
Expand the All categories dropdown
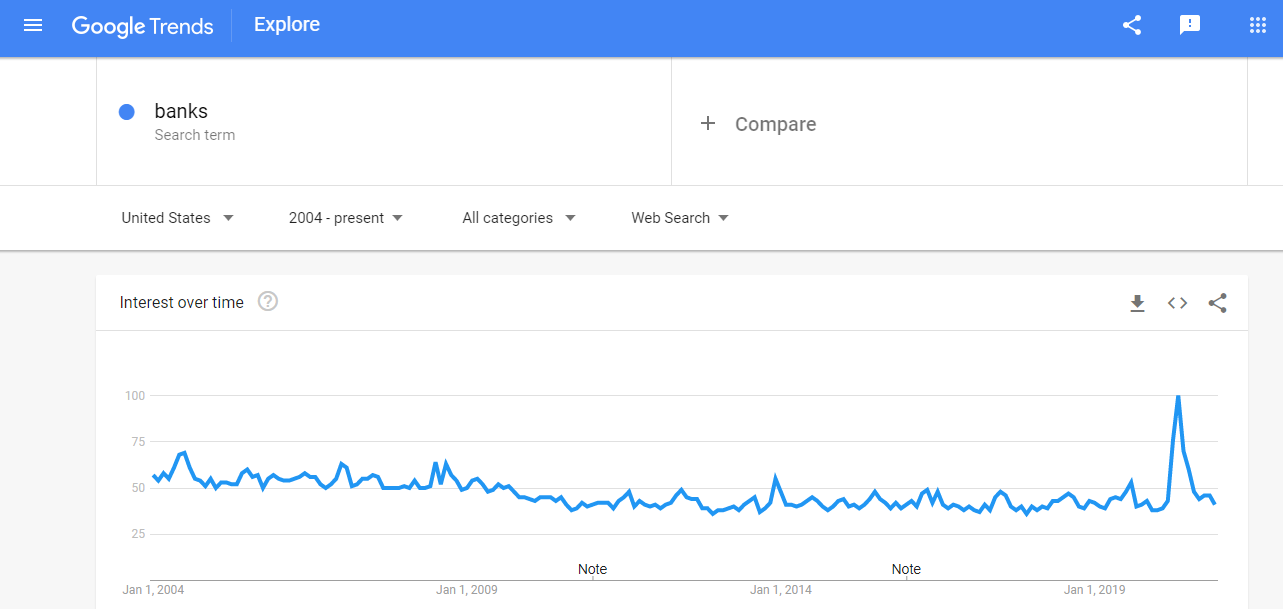click(518, 218)
